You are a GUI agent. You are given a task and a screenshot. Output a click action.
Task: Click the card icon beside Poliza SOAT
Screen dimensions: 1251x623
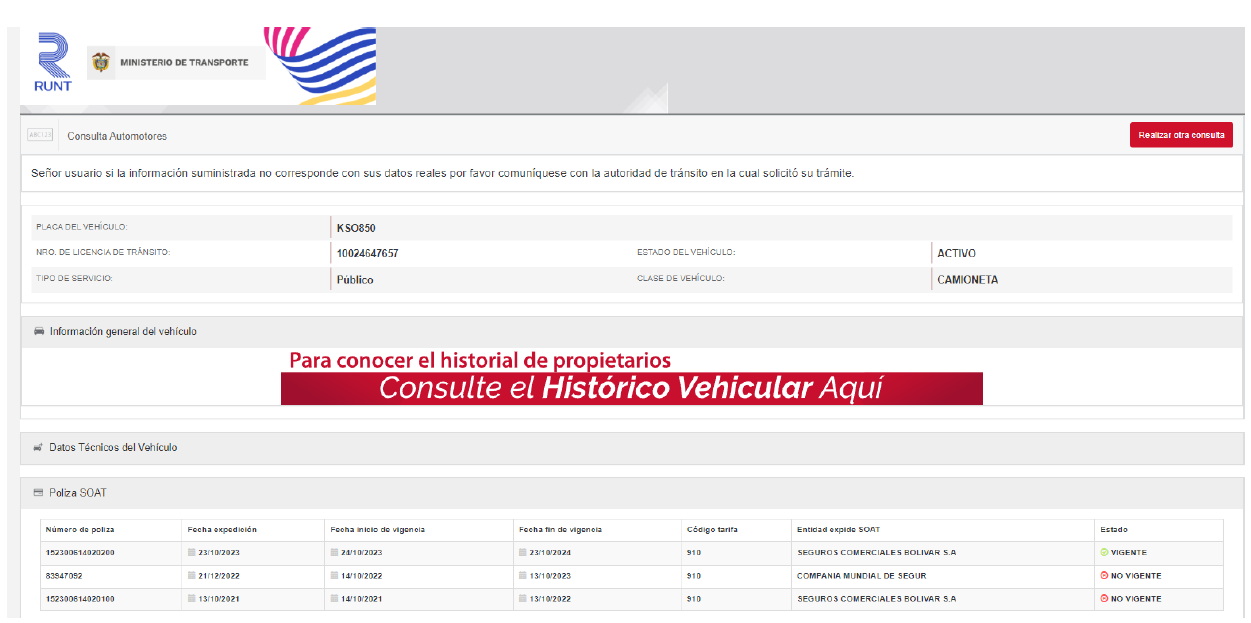(38, 493)
